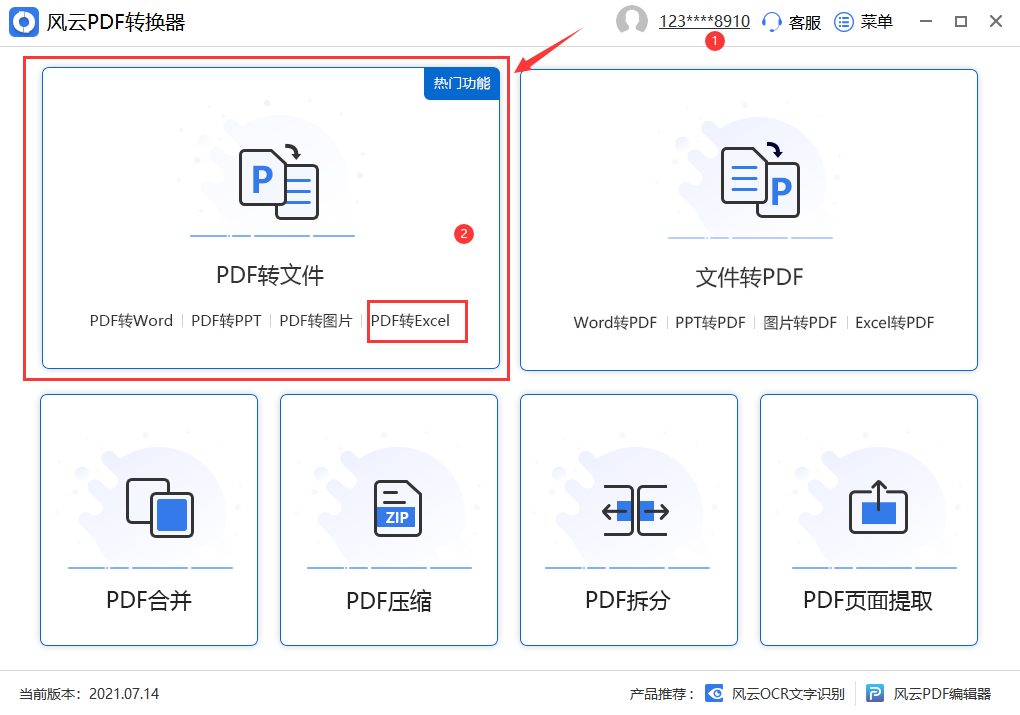Open 客服 customer service
Screen dimensions: 1020x715
[804, 22]
